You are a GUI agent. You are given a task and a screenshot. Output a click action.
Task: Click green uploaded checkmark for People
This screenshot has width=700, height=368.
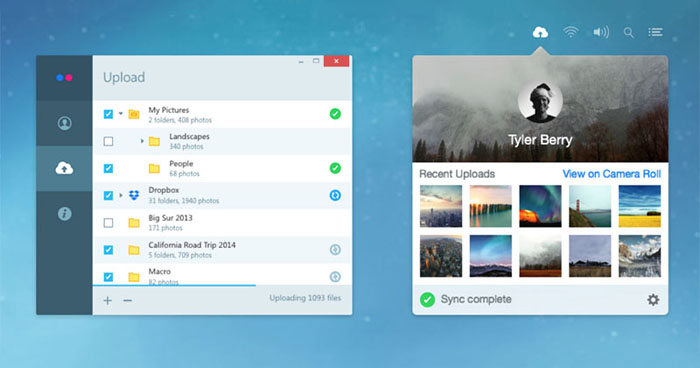(x=335, y=168)
